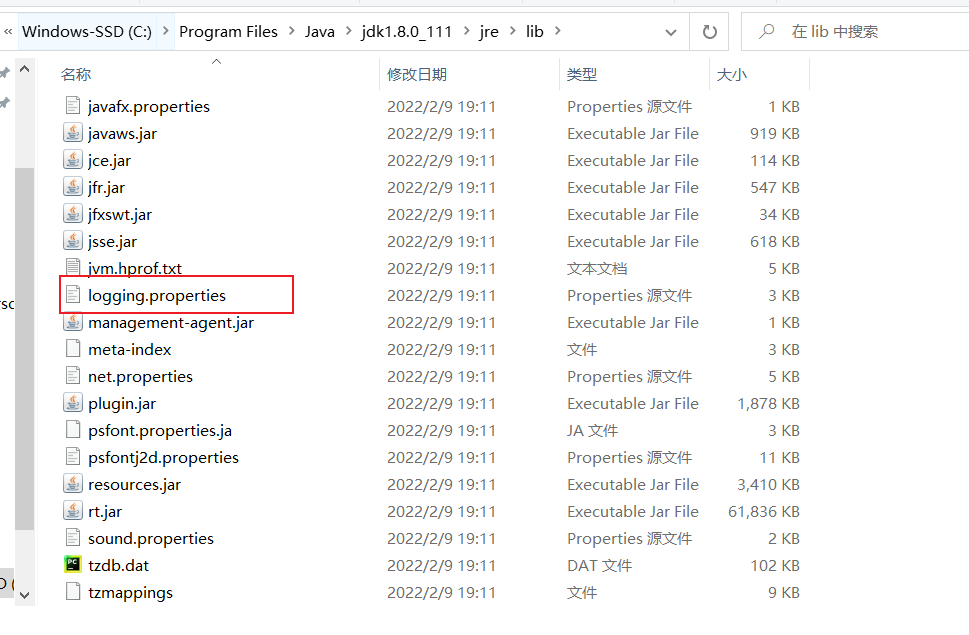The height and width of the screenshot is (635, 969).
Task: Select the management-agent.jar file name
Action: tap(171, 322)
